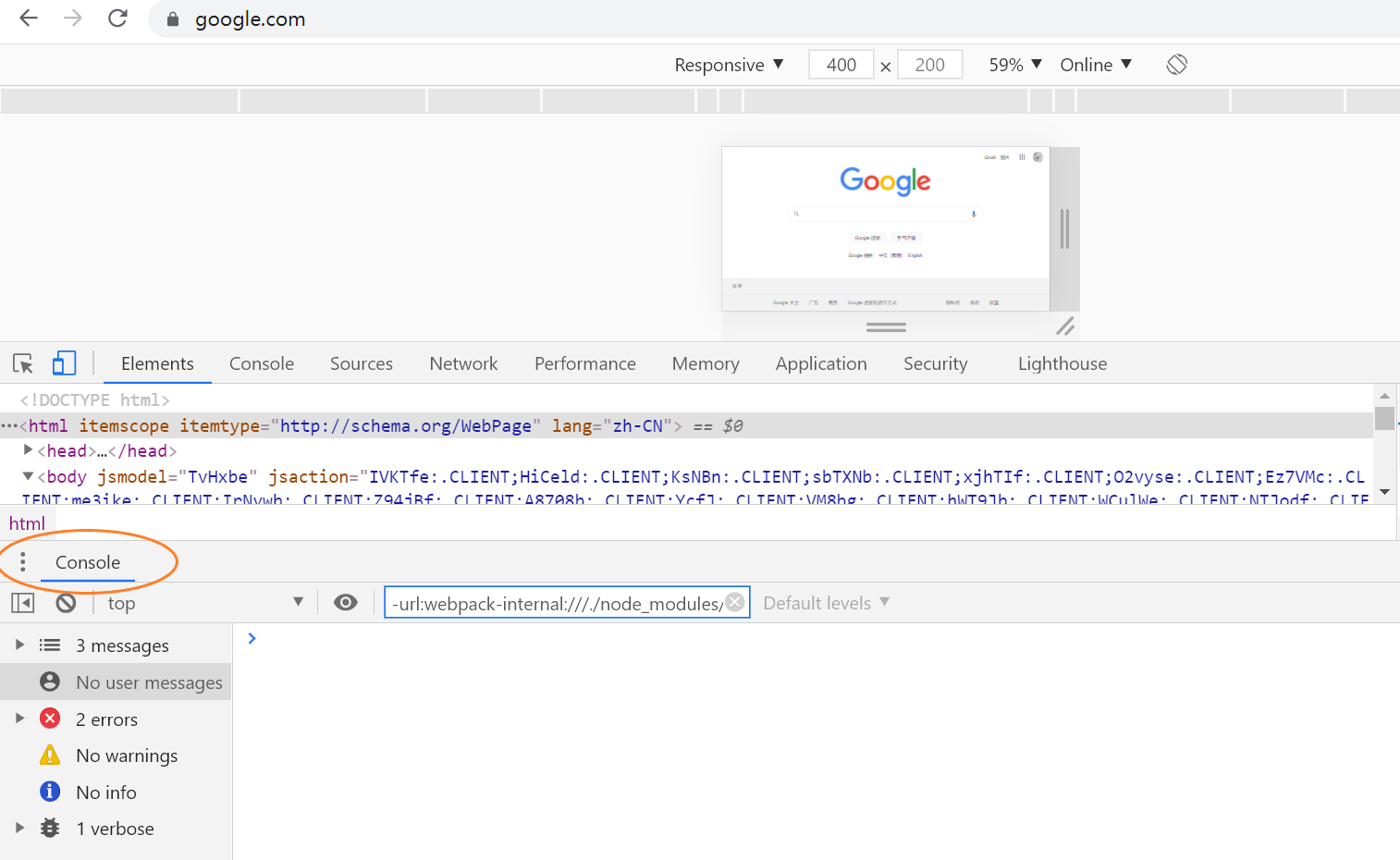1400x860 pixels.
Task: Select the html itemscope element row
Action: (x=686, y=425)
